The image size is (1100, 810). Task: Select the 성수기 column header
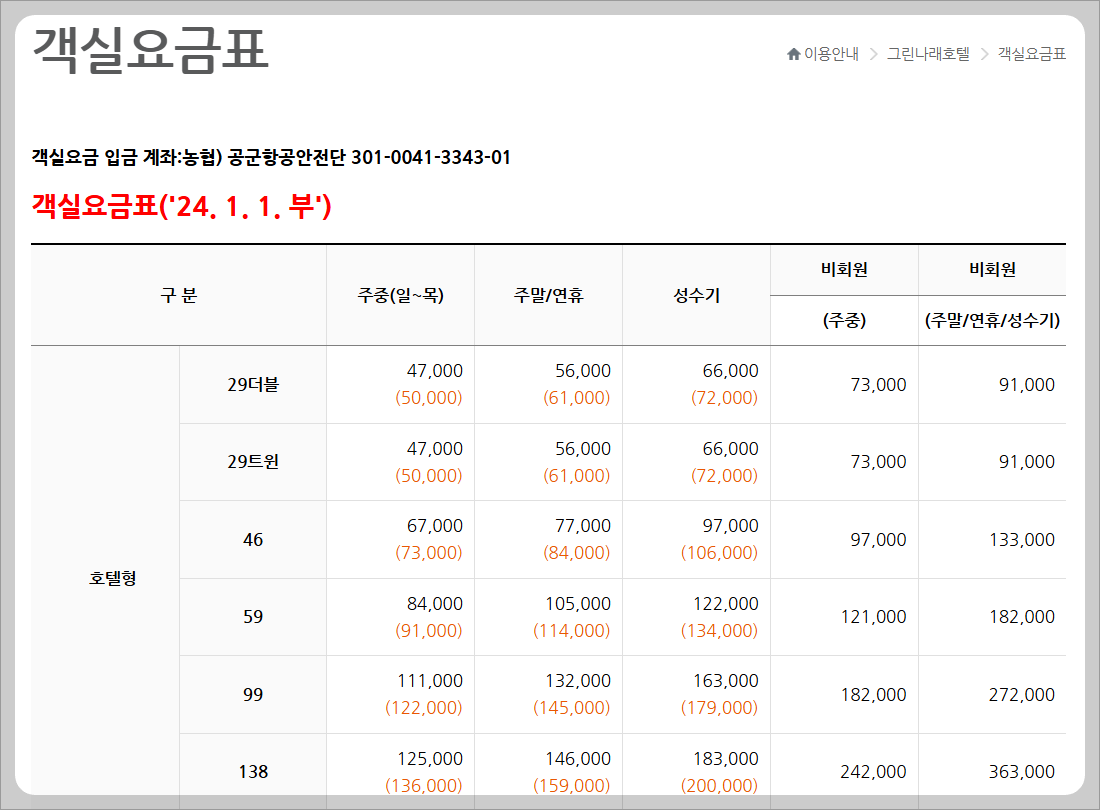pyautogui.click(x=696, y=295)
